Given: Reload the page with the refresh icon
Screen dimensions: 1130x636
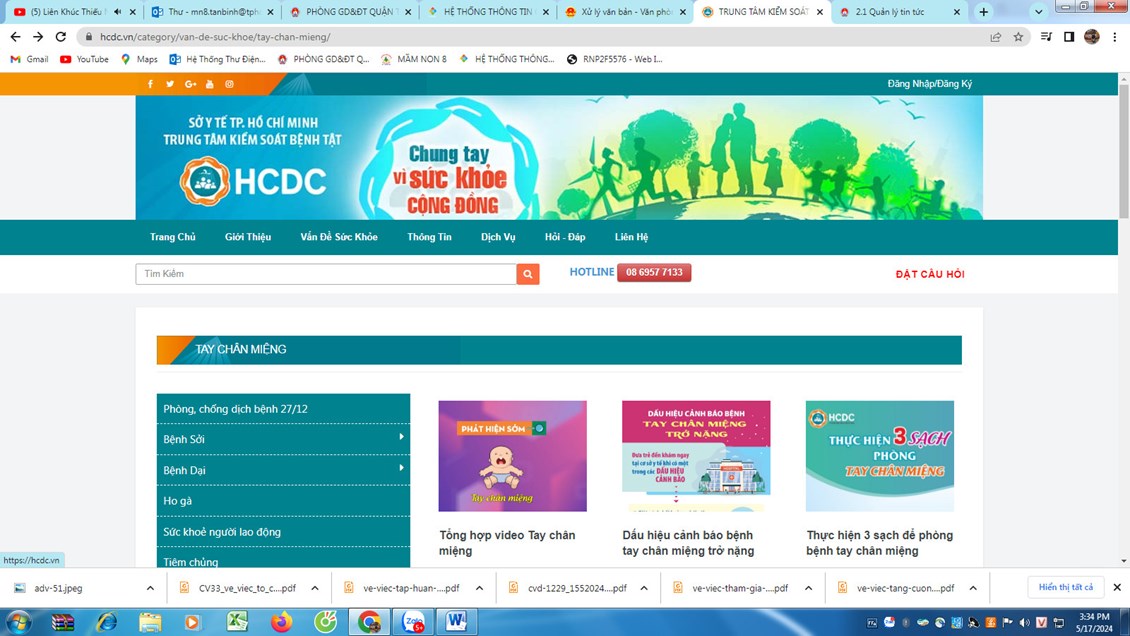Looking at the screenshot, I should [61, 37].
